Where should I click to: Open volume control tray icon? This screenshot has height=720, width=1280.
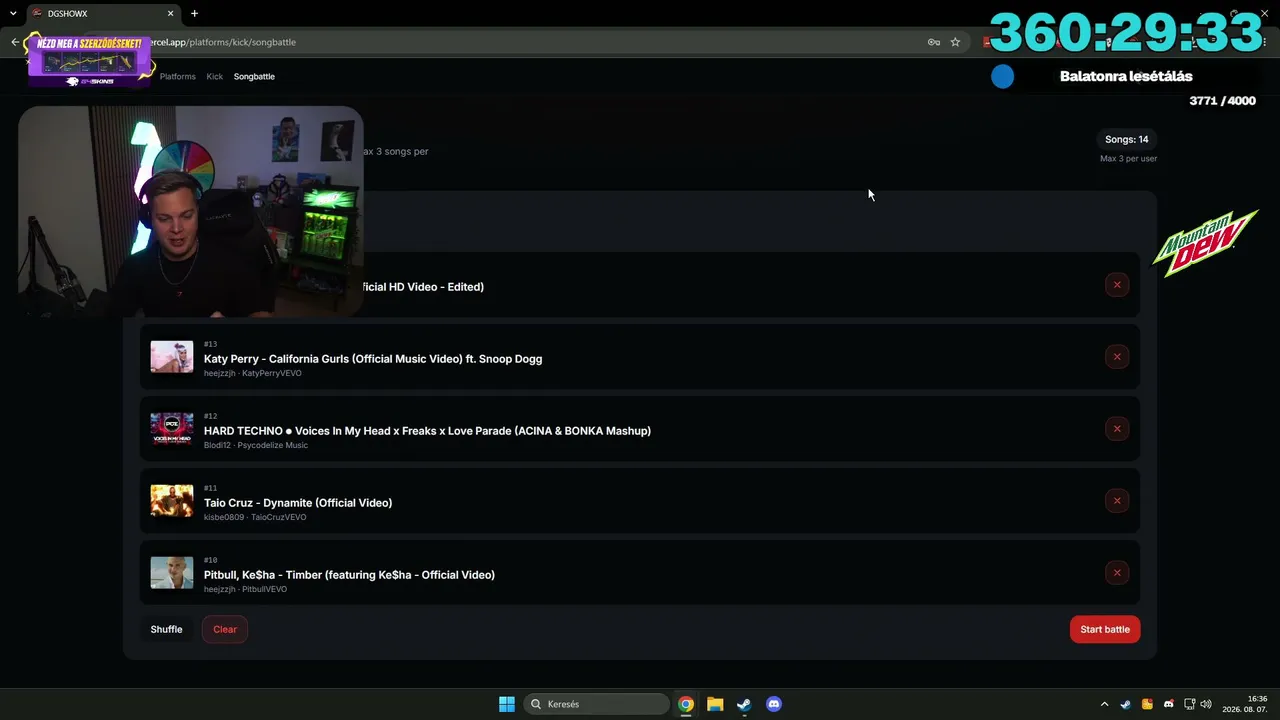pos(1206,704)
